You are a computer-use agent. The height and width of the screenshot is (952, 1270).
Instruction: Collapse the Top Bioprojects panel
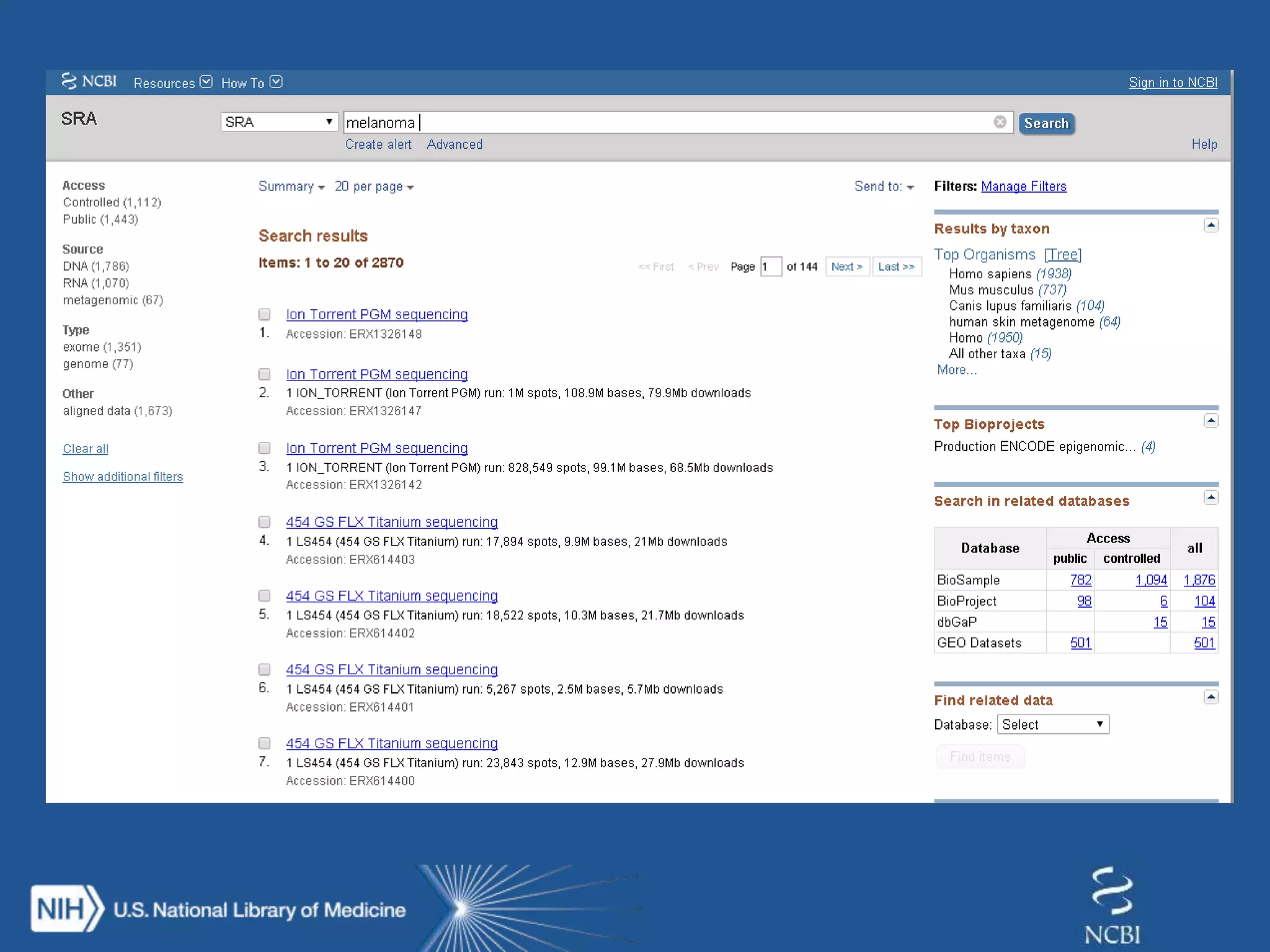click(x=1210, y=421)
